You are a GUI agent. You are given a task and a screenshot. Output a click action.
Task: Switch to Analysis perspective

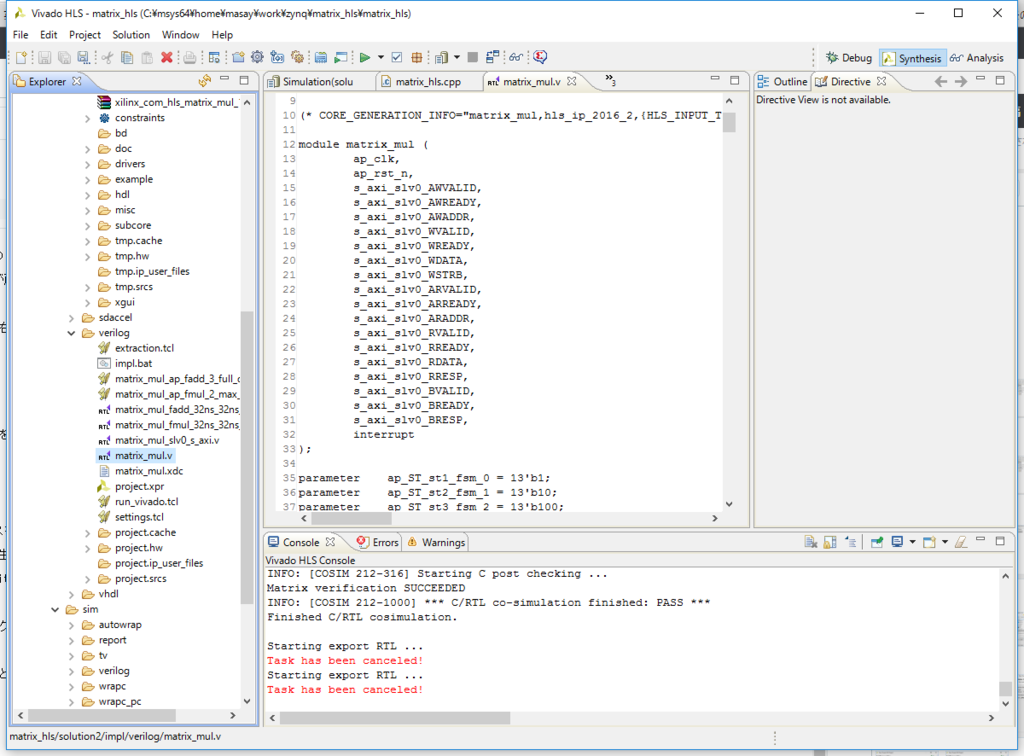pos(977,58)
